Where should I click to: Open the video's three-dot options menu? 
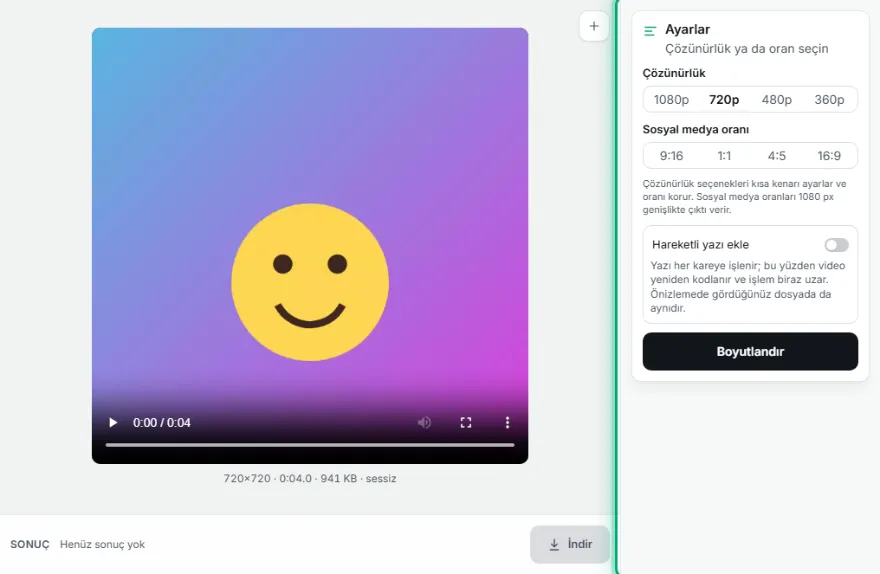coord(507,423)
